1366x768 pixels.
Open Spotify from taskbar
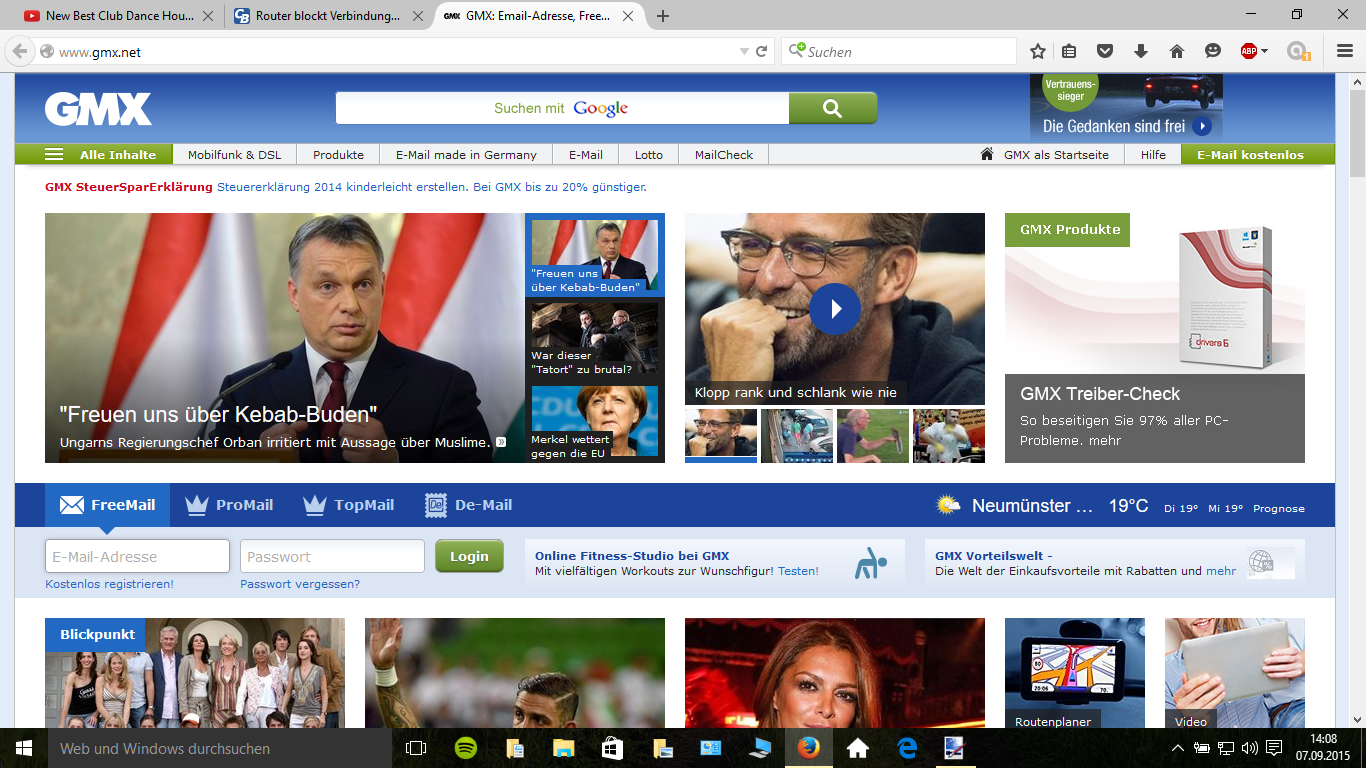(x=466, y=748)
